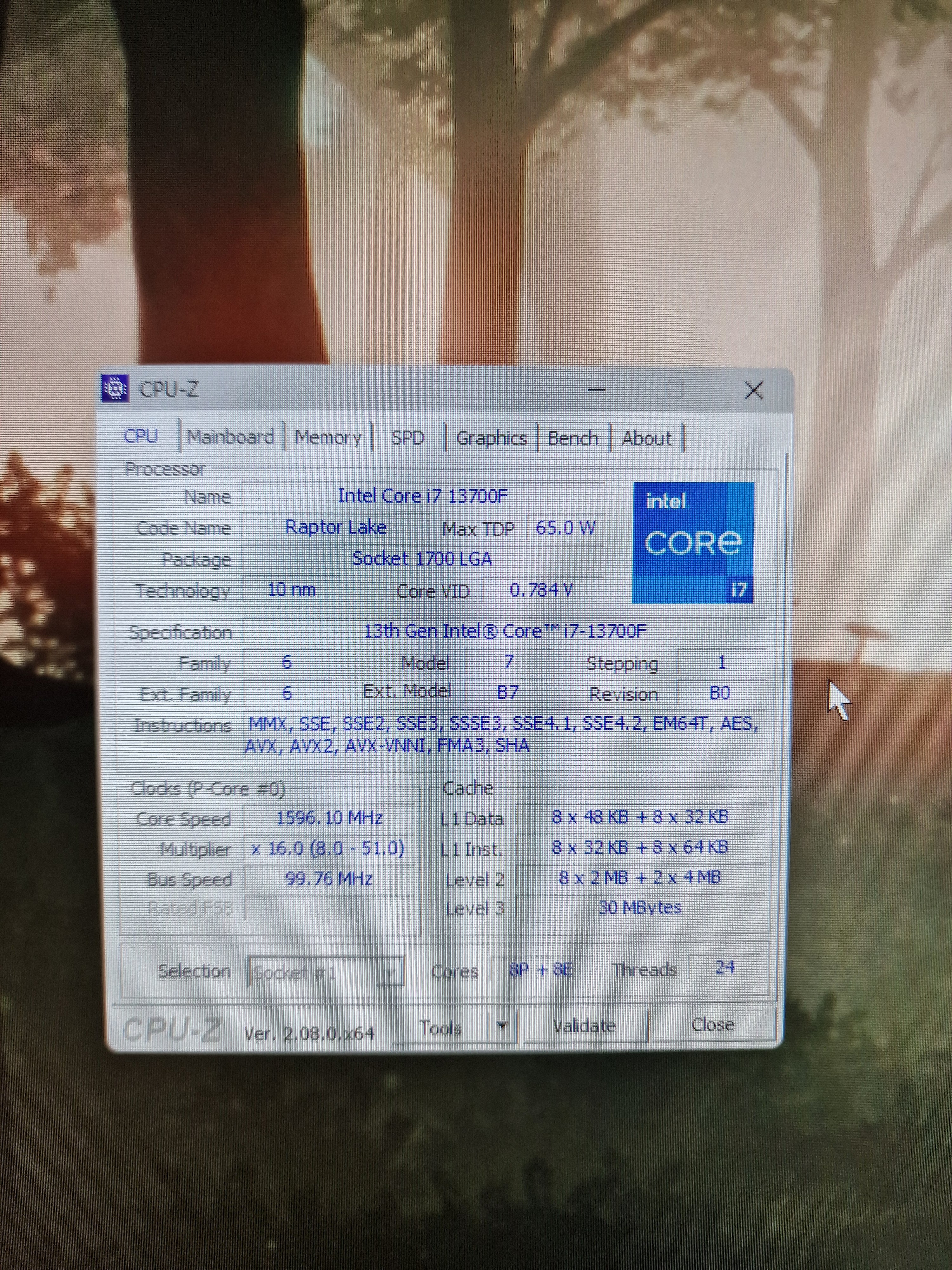Click the processor Name field value

click(423, 496)
